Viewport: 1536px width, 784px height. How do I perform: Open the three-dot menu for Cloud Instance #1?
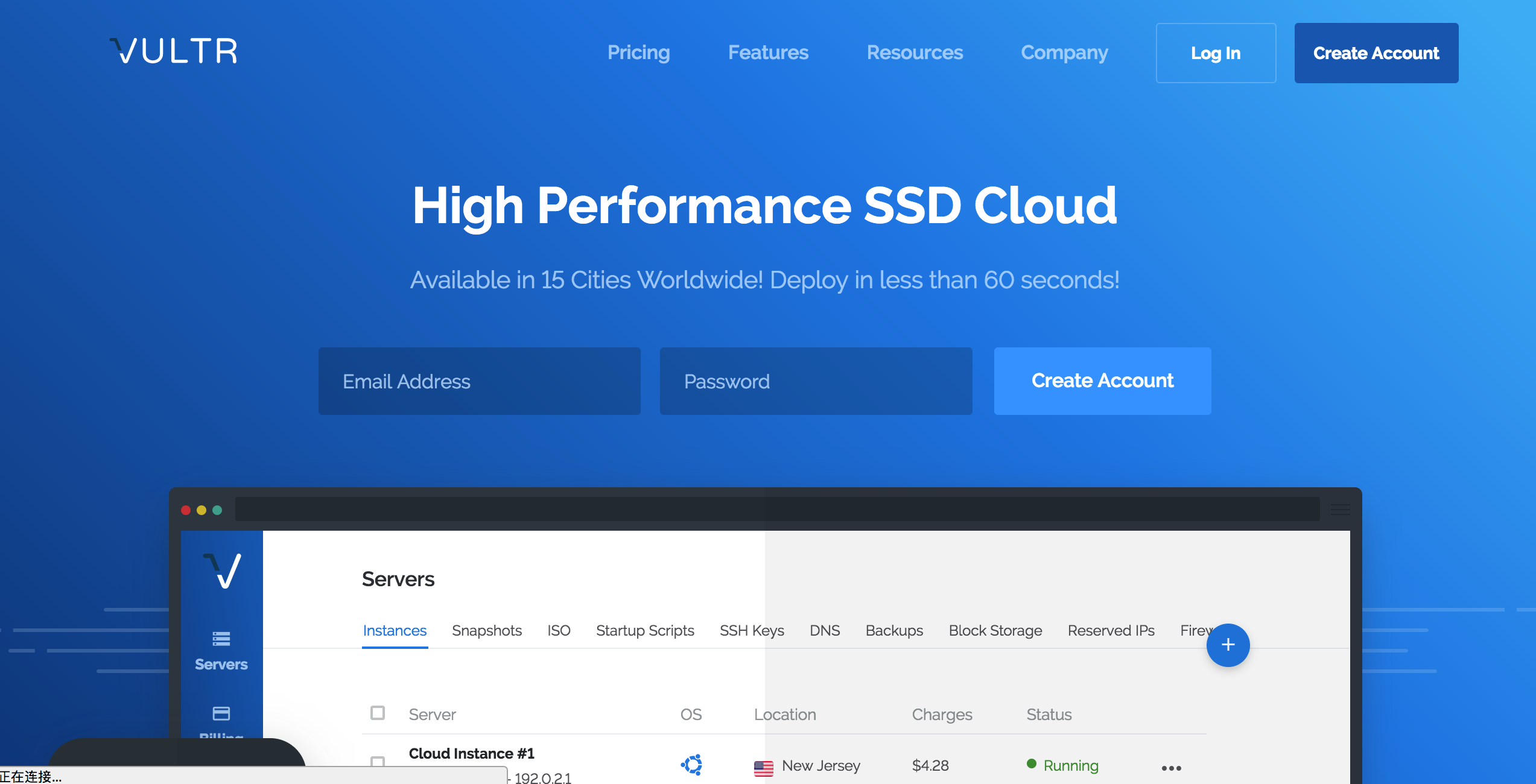coord(1171,768)
